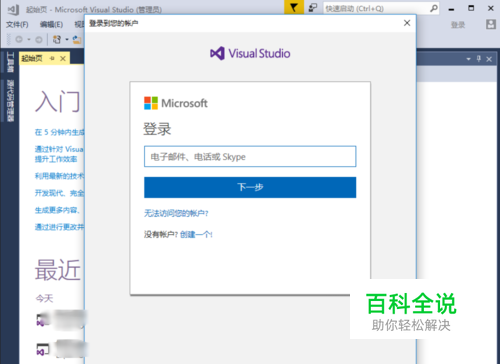The image size is (500, 364).
Task: Open the first recent project under 今天
Action: click(x=61, y=320)
